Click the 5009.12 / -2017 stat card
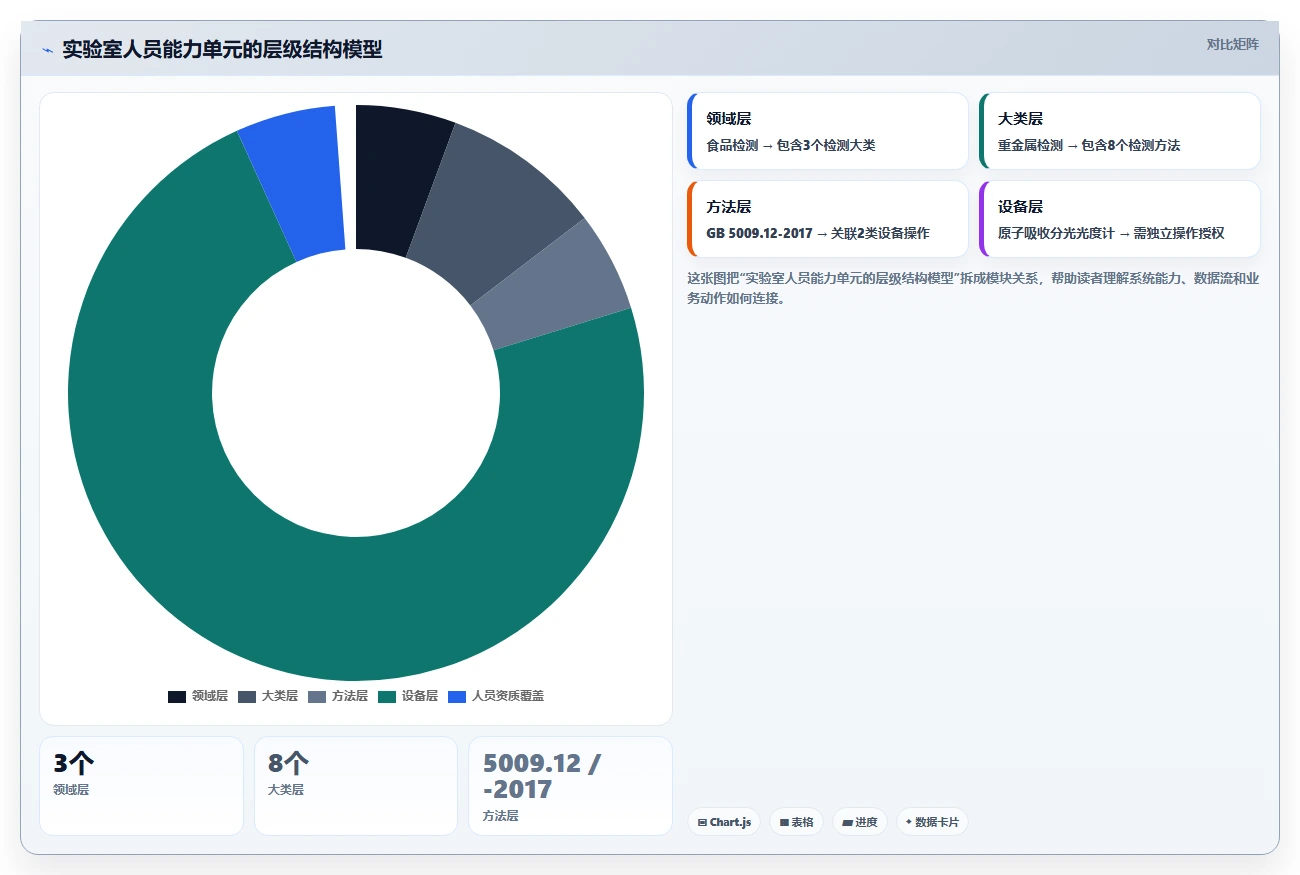Viewport: 1300px width, 875px height. [570, 786]
